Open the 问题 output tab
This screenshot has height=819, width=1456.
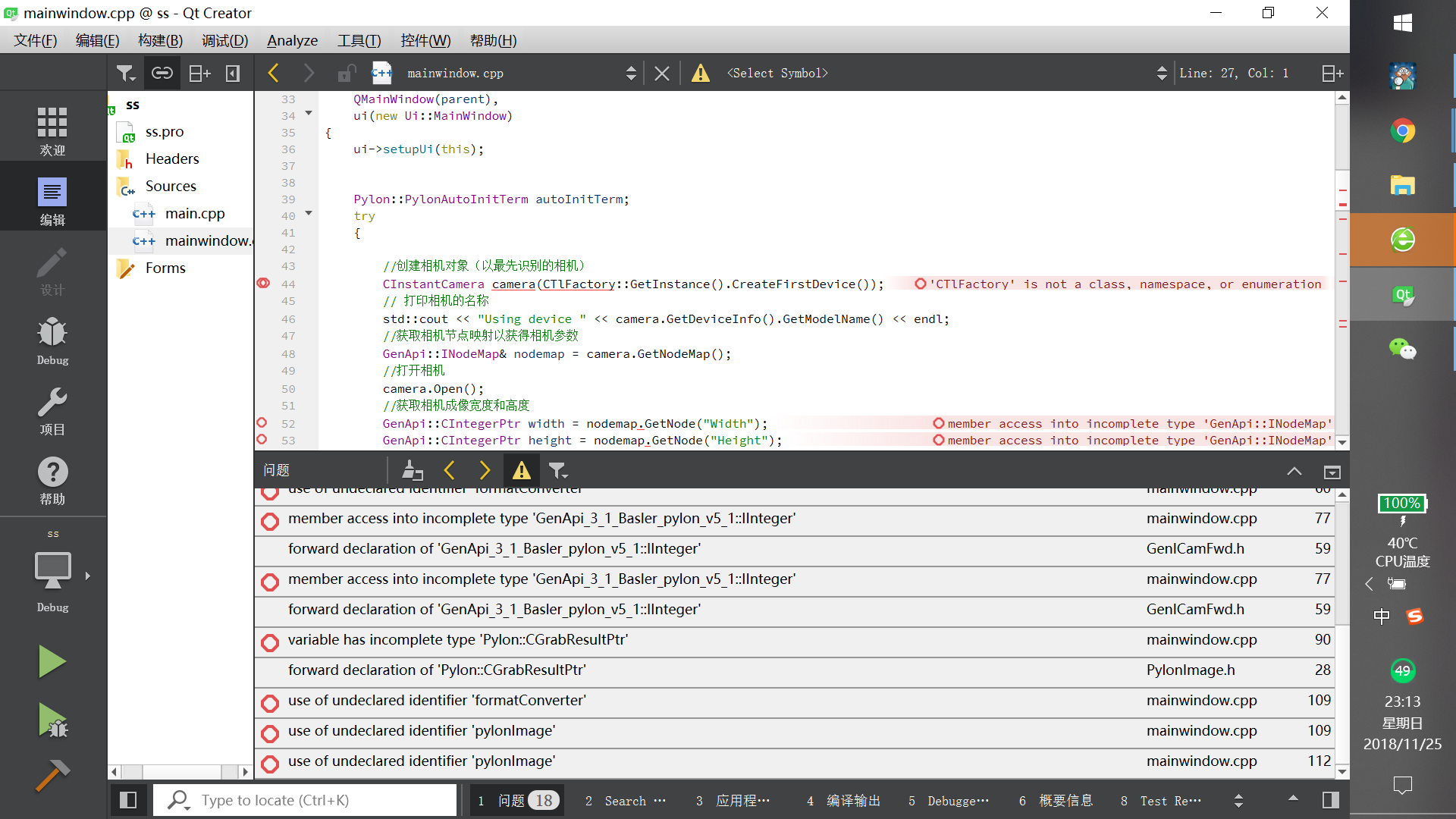518,800
